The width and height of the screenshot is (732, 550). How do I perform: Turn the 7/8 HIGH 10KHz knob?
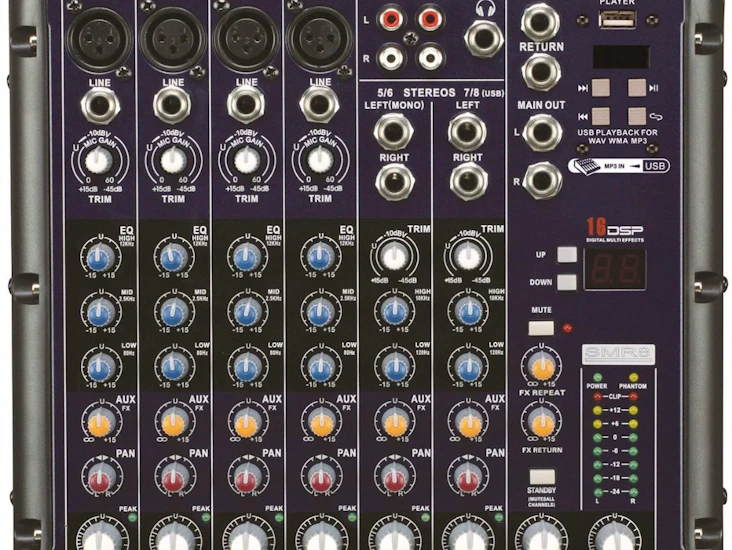468,310
